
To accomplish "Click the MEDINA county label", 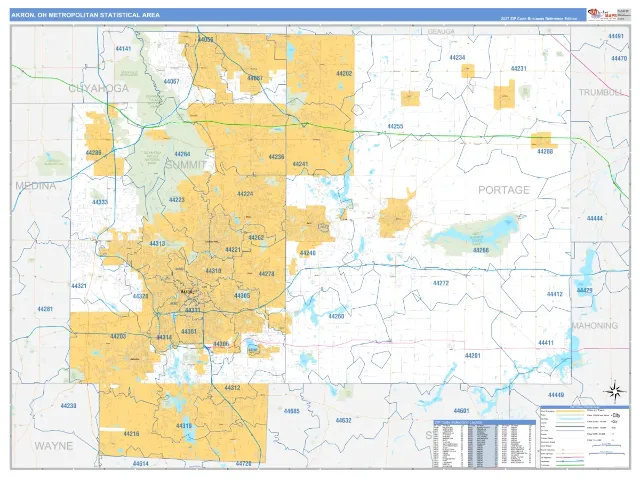I will point(36,186).
